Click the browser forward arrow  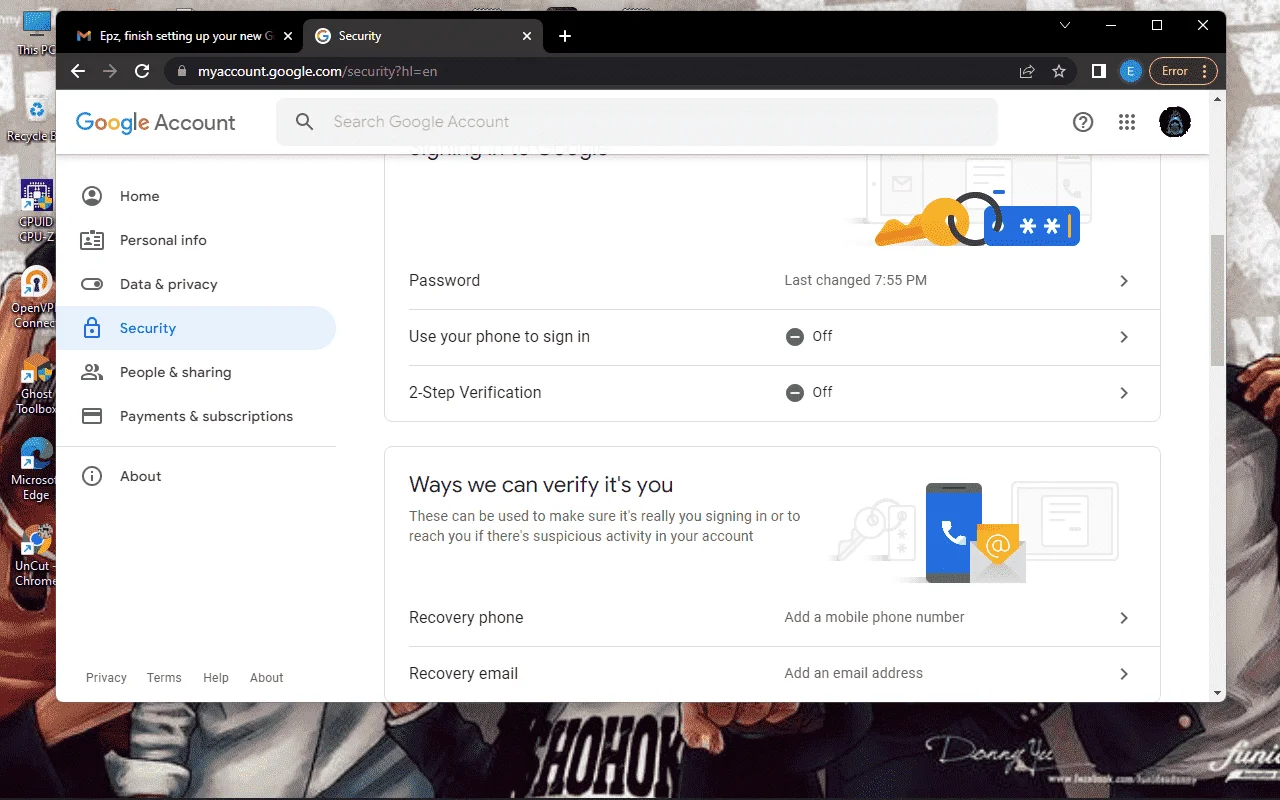(110, 71)
